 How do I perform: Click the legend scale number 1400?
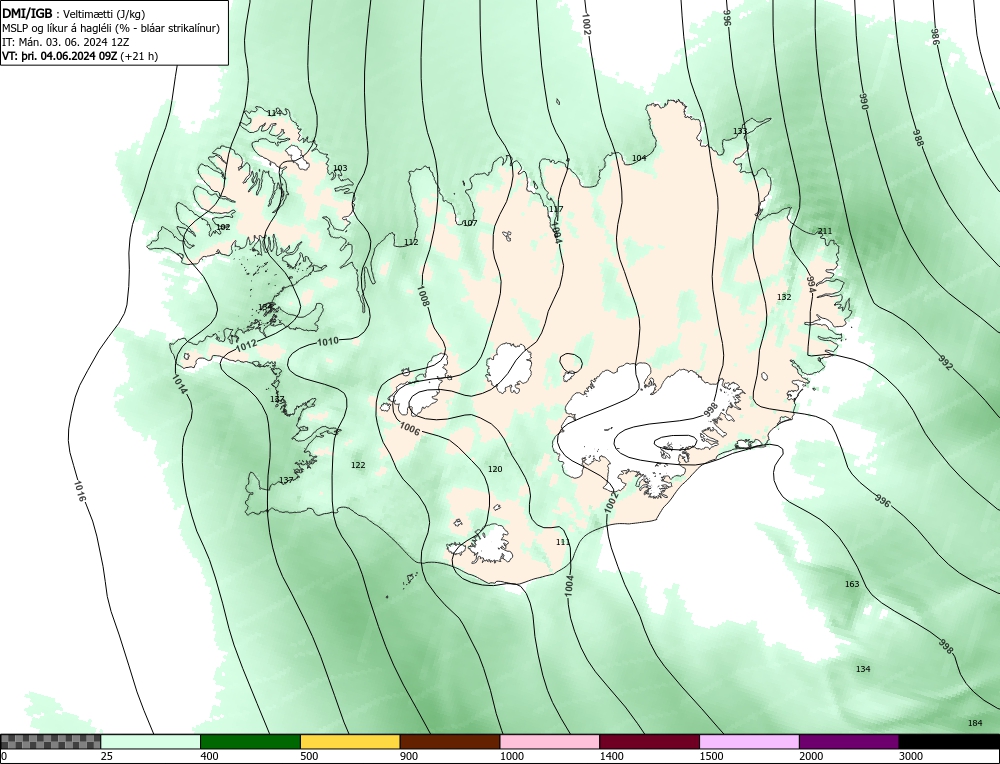click(612, 756)
